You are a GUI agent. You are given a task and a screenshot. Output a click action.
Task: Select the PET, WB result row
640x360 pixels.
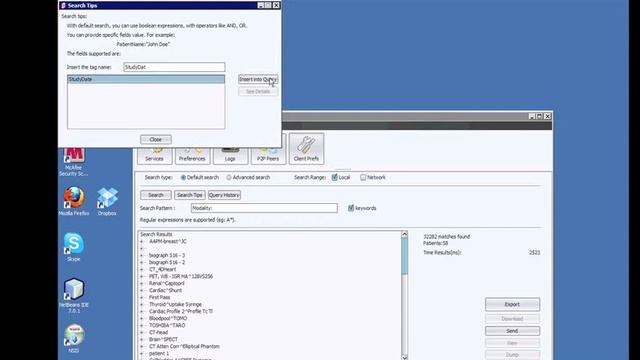click(181, 276)
